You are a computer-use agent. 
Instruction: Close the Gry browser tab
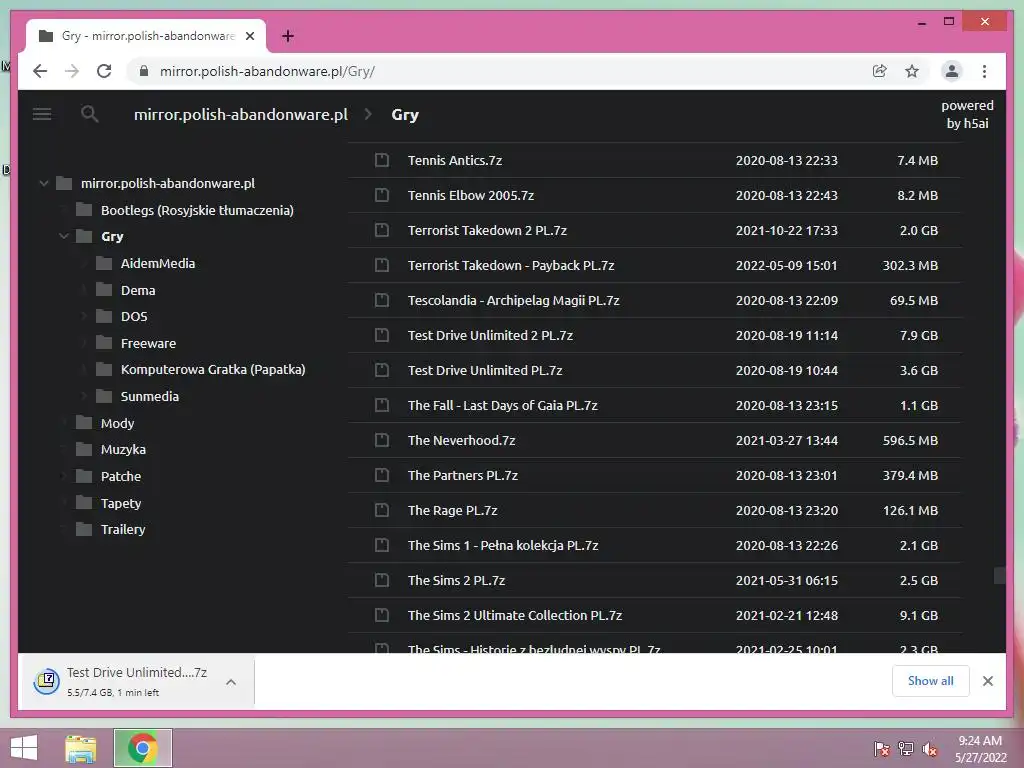249,36
